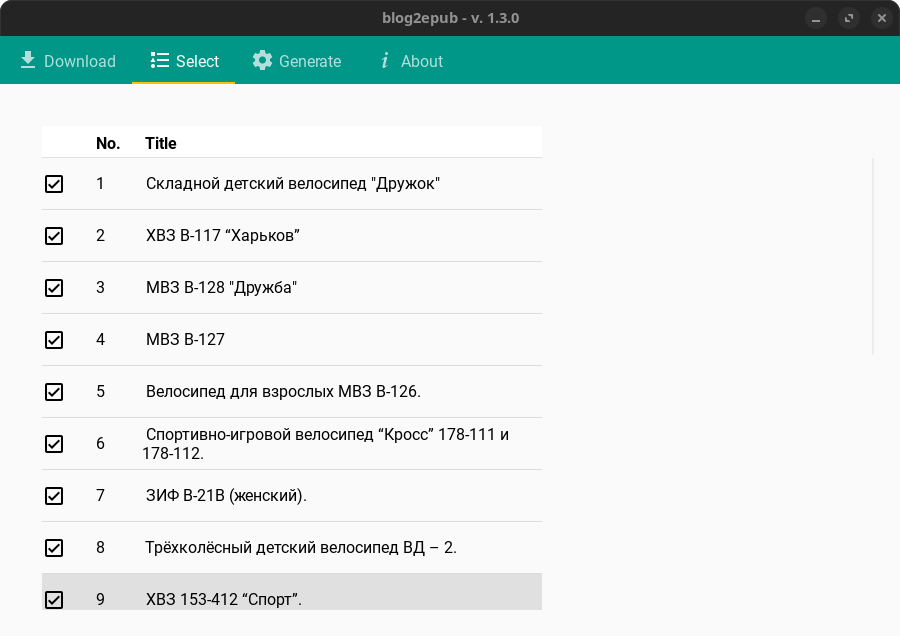
Task: Select the row titled МВЗ В-127
Action: (185, 340)
